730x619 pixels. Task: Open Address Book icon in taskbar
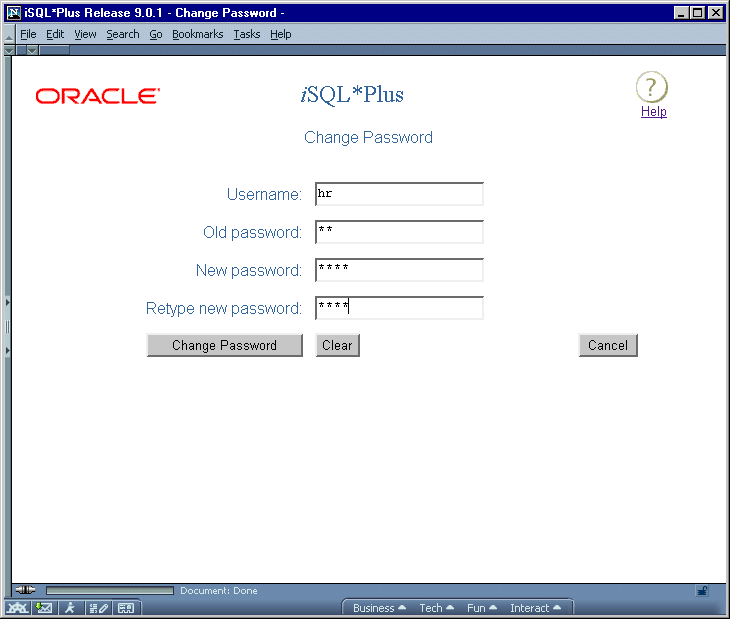[x=126, y=608]
